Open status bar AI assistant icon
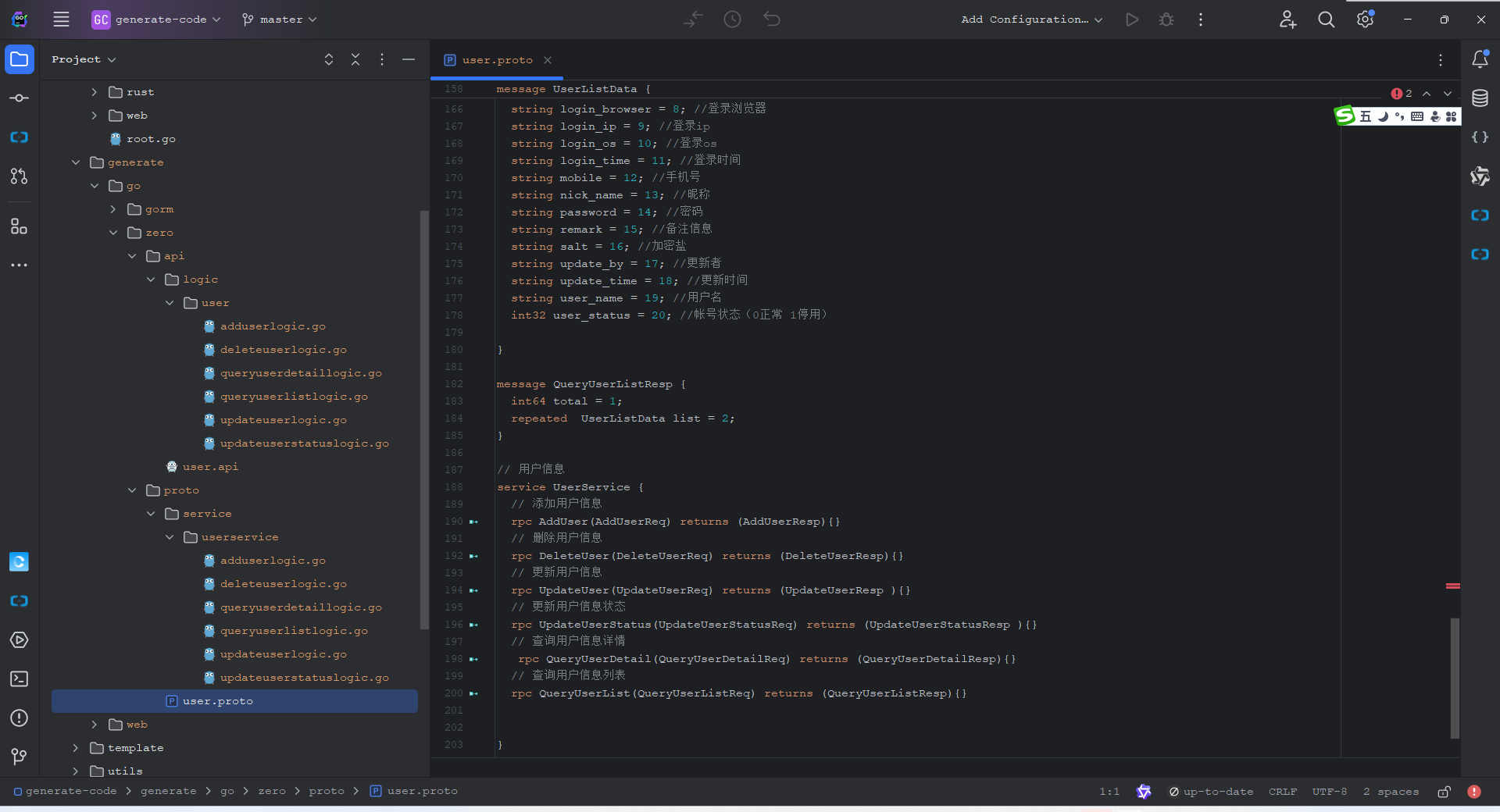Viewport: 1500px width, 812px height. 1144,792
